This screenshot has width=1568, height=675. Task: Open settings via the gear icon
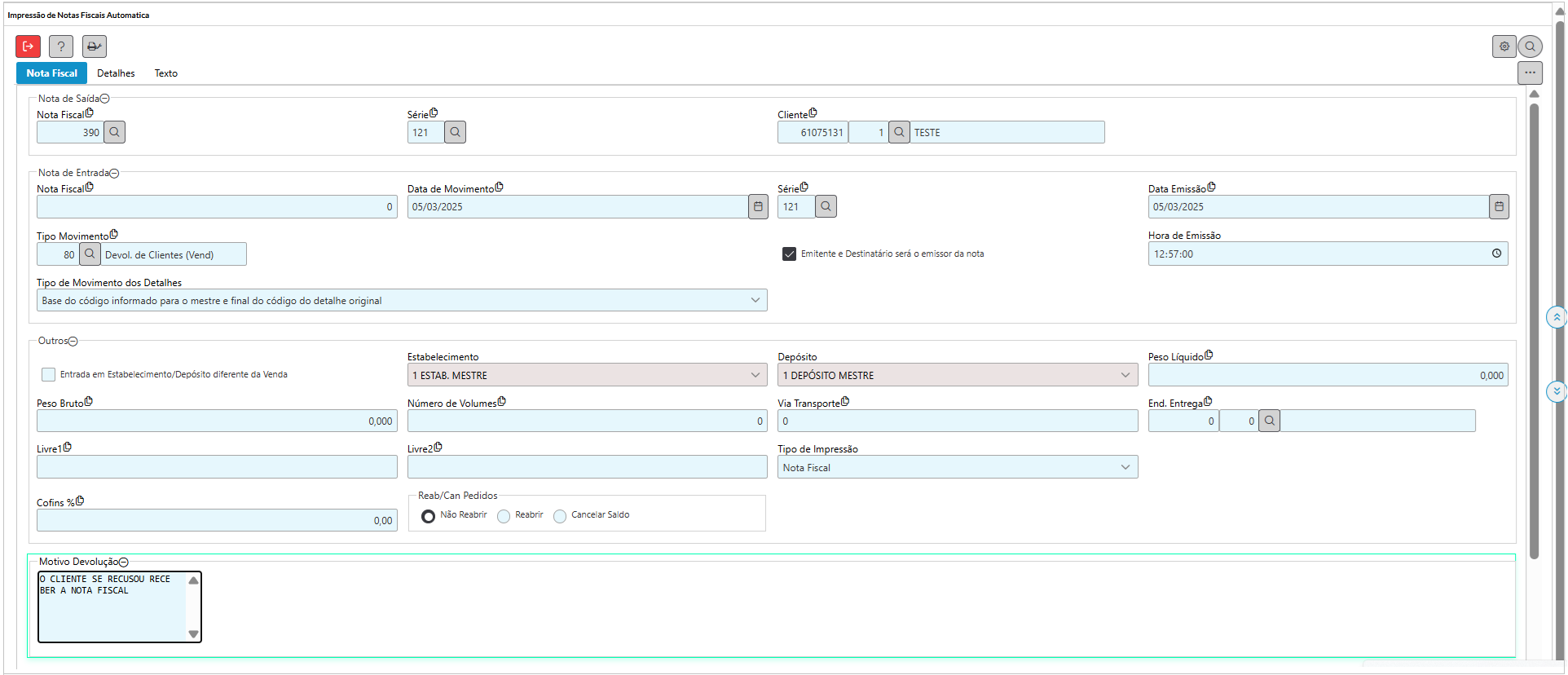(x=1504, y=46)
